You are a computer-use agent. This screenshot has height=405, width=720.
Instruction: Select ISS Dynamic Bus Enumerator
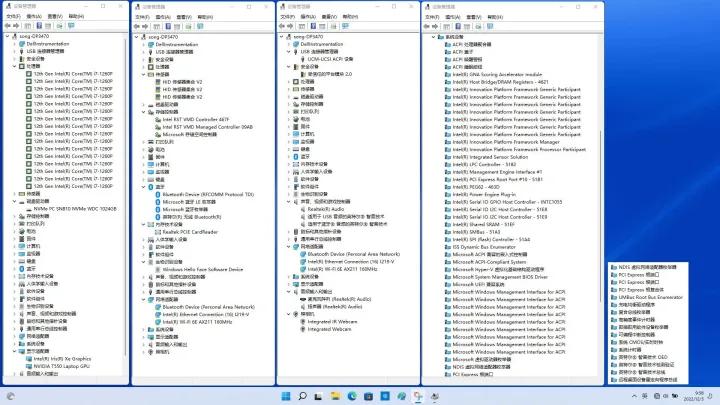[484, 247]
